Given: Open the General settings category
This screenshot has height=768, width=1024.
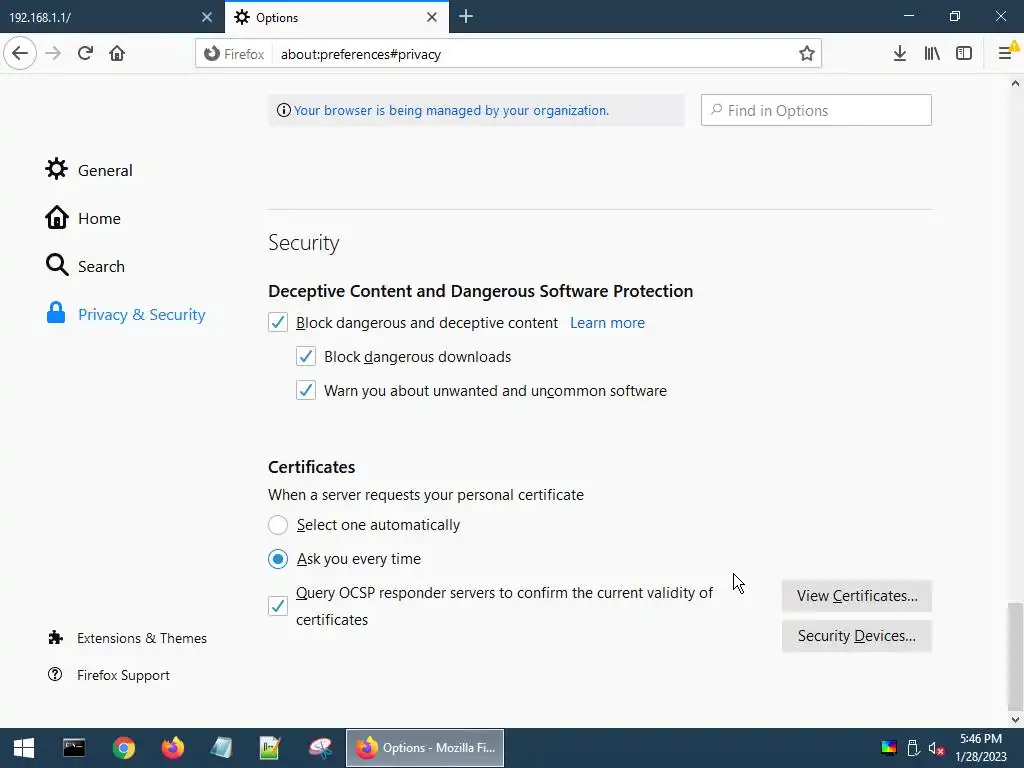Looking at the screenshot, I should click(x=104, y=170).
